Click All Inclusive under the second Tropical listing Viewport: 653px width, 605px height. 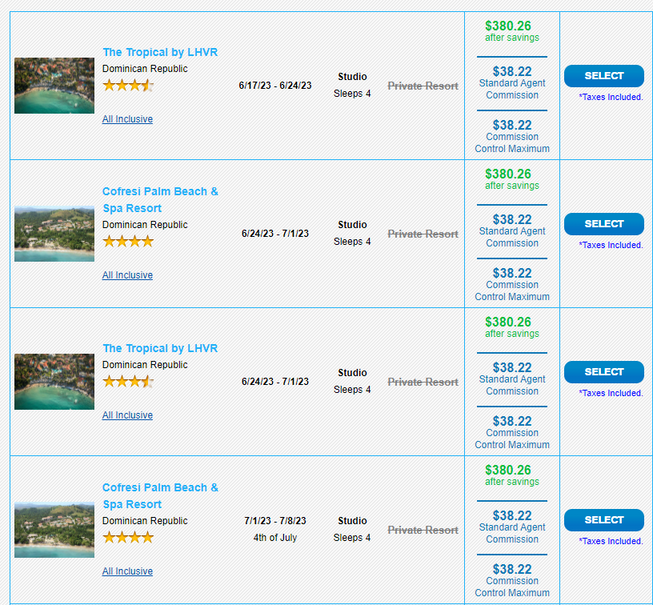pyautogui.click(x=127, y=415)
